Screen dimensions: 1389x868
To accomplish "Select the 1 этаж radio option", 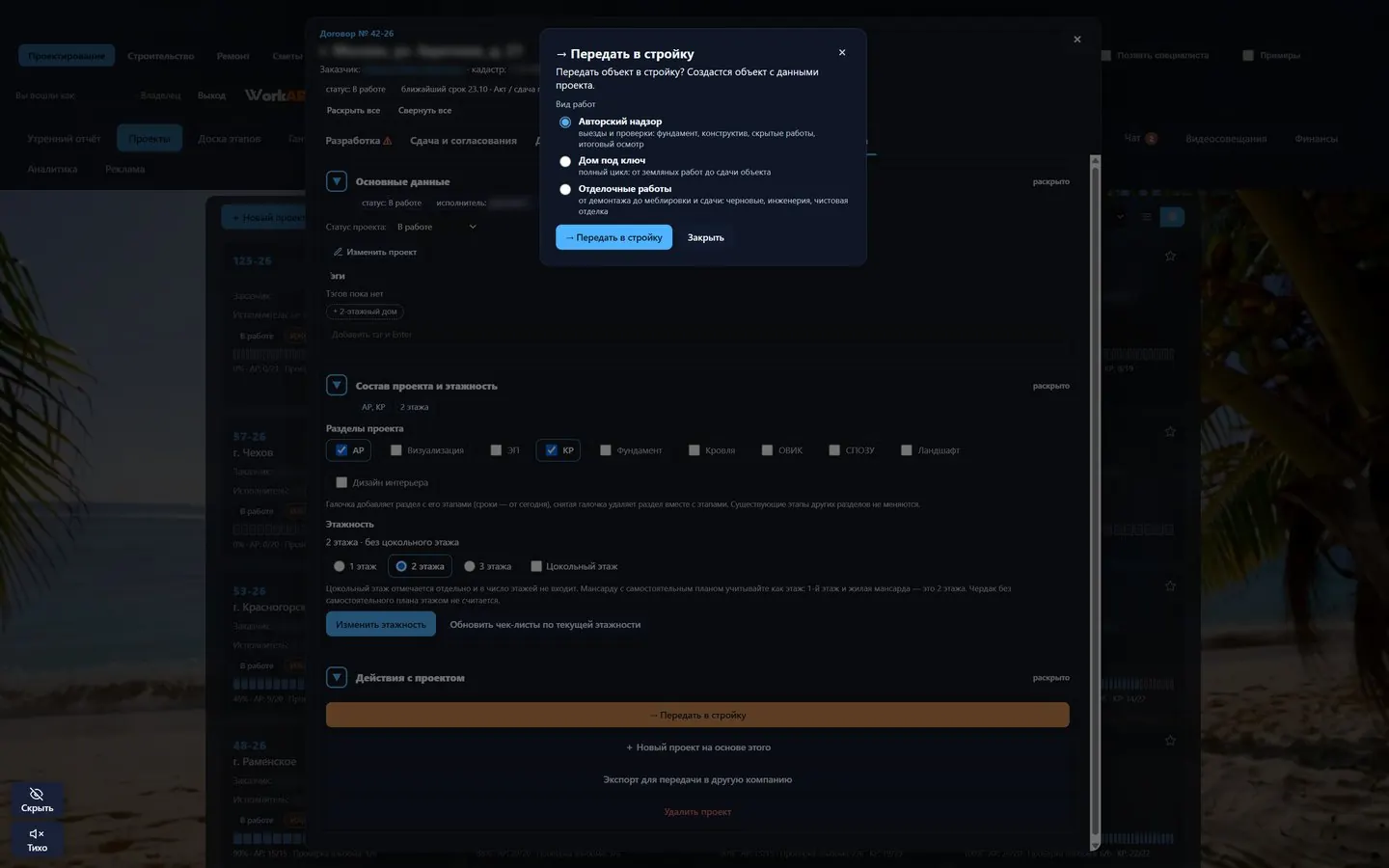I will coord(339,566).
